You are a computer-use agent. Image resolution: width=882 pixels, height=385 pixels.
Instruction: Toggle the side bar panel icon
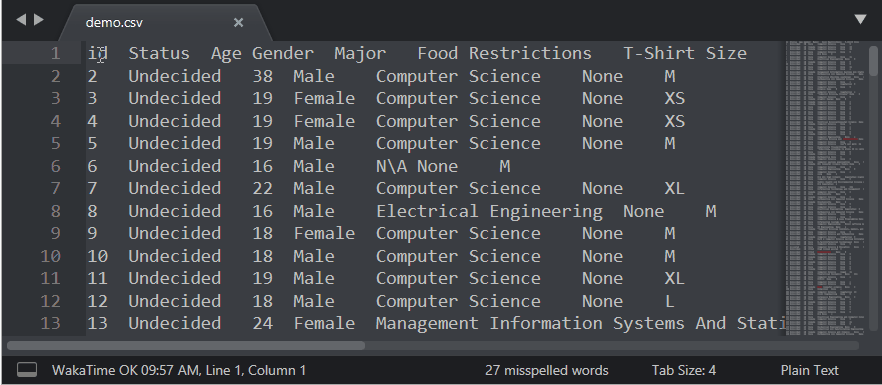pos(26,370)
